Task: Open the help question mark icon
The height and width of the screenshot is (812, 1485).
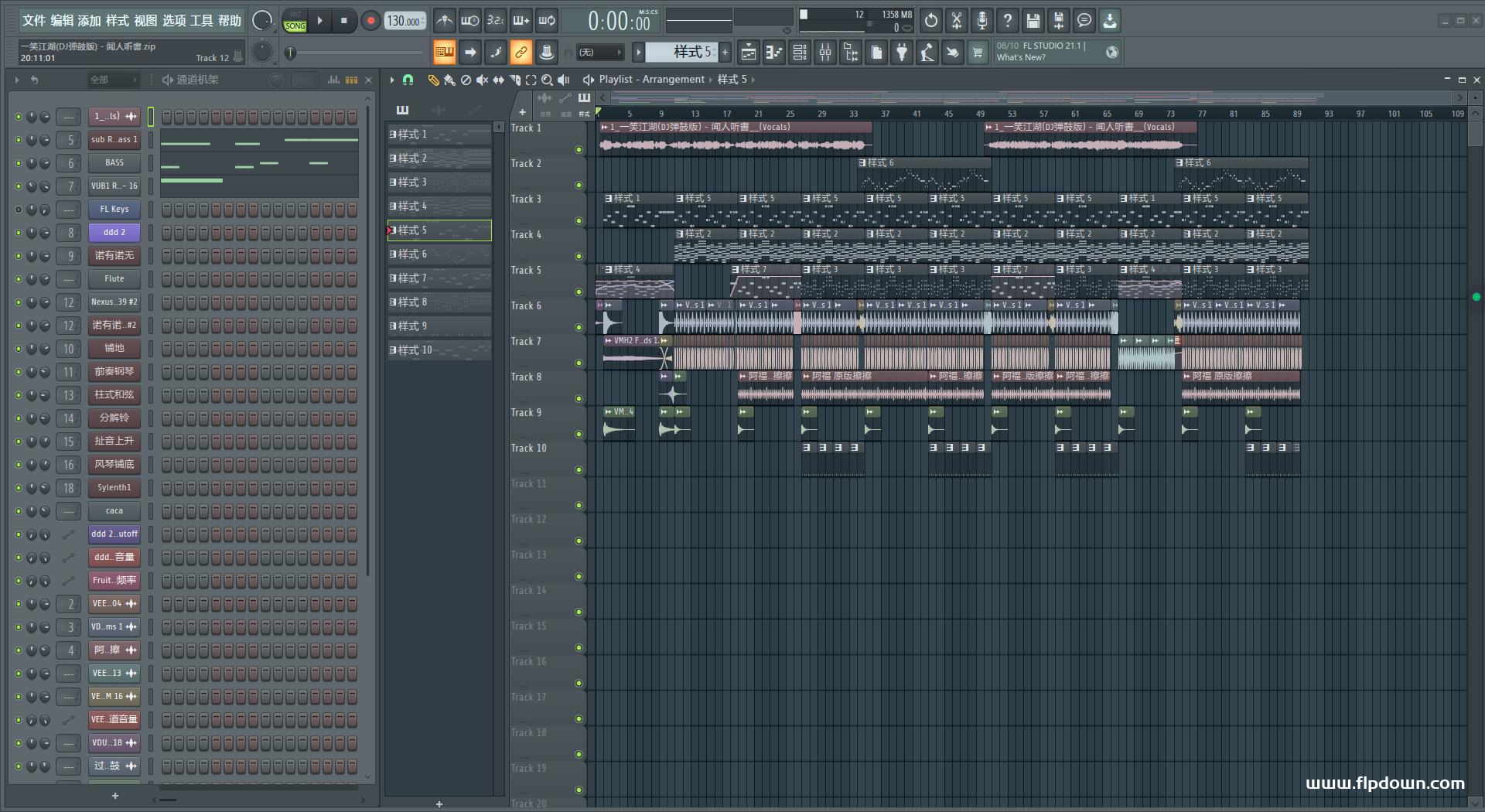Action: [x=1008, y=21]
